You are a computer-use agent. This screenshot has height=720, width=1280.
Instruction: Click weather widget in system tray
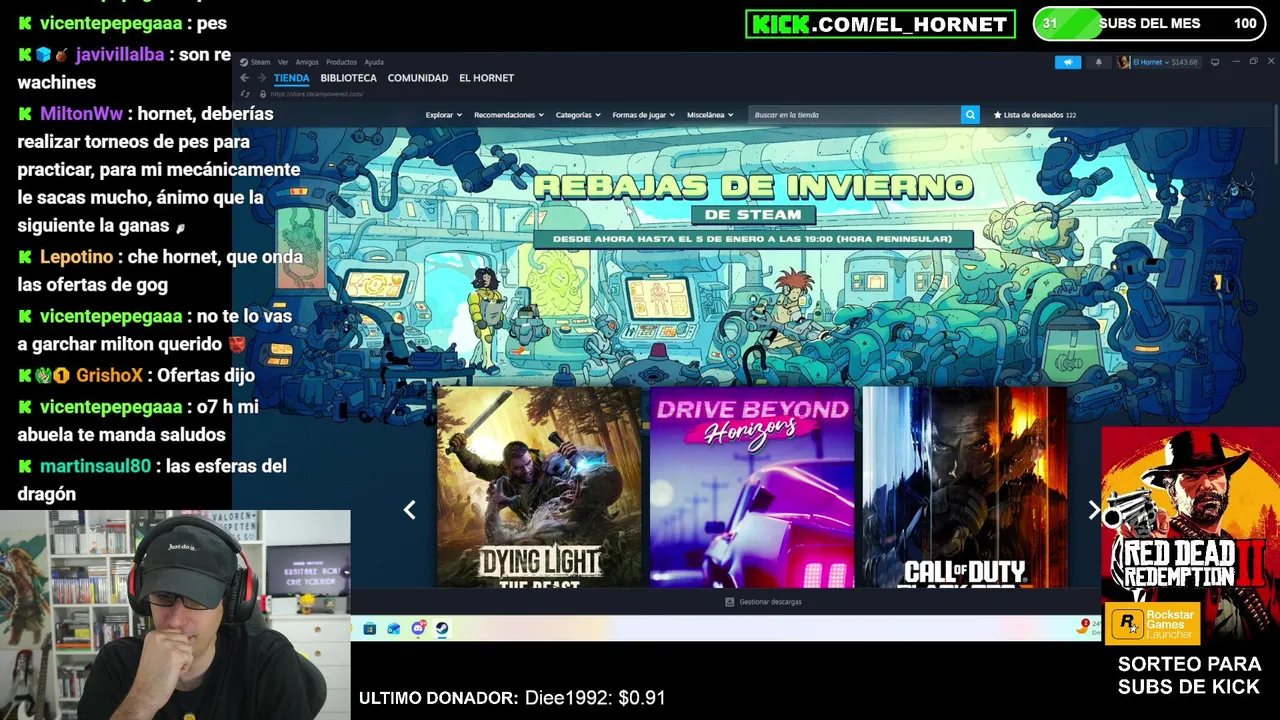point(1088,628)
